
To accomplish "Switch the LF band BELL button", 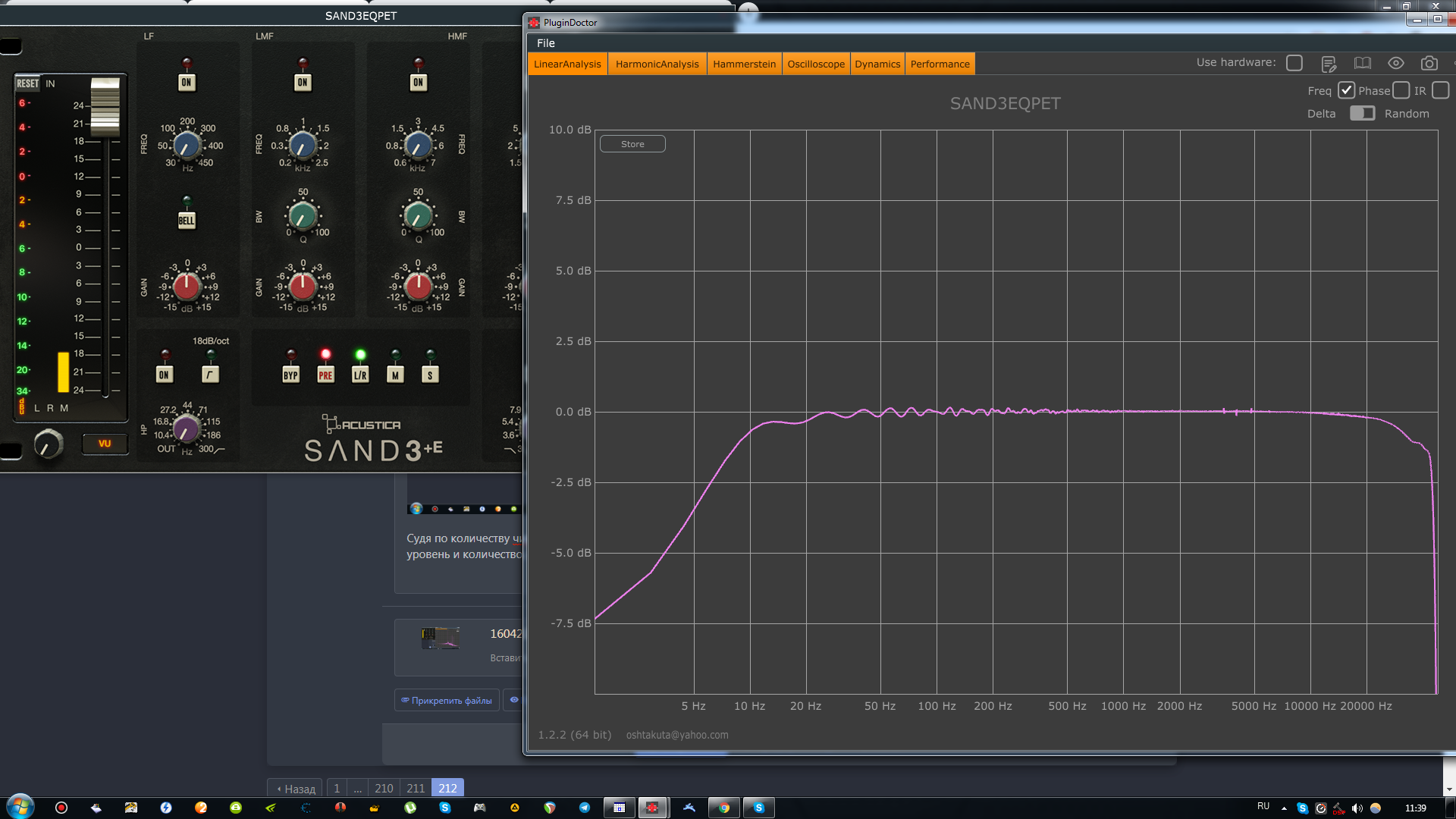I will [x=187, y=221].
